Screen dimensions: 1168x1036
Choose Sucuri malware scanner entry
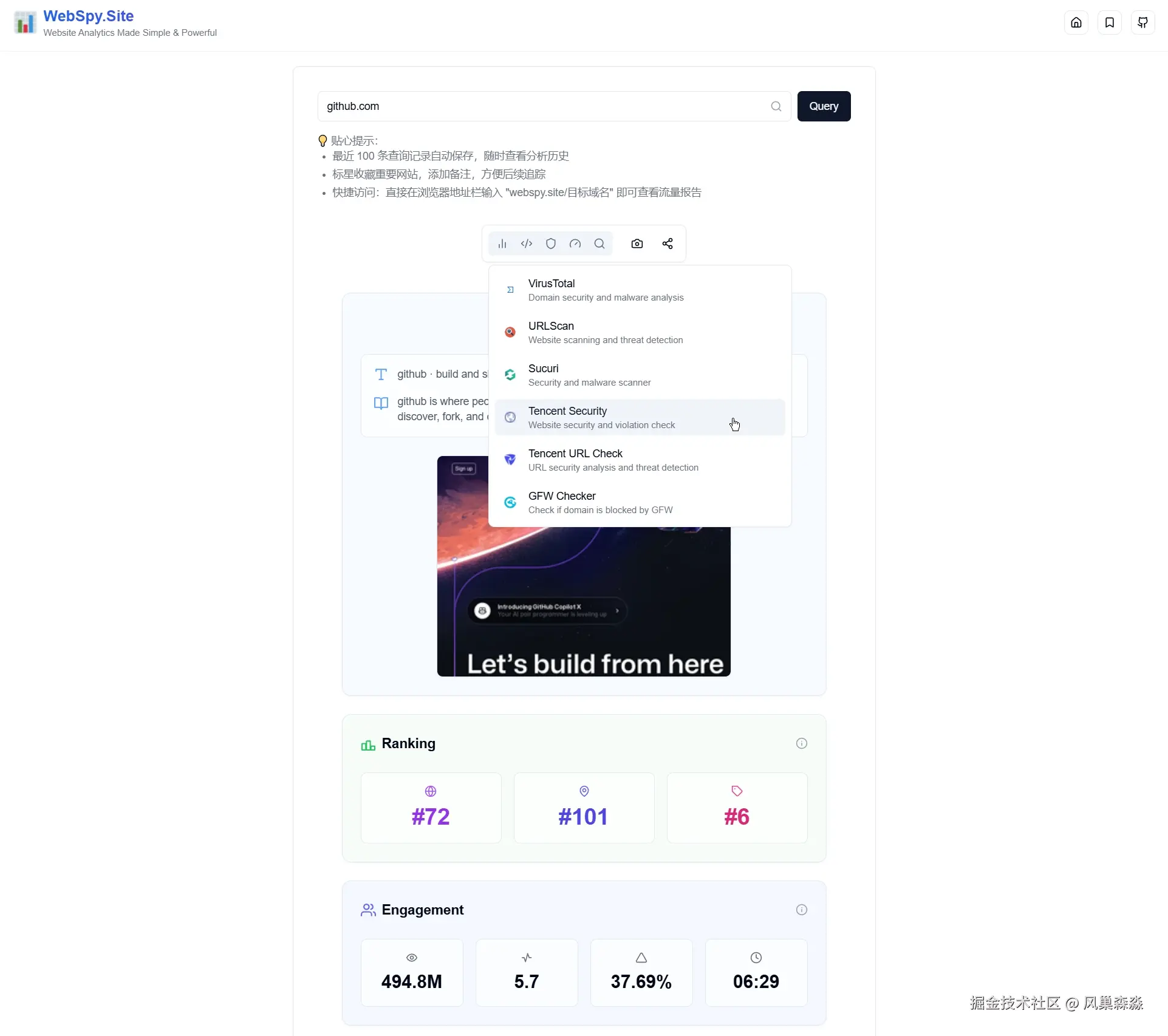pyautogui.click(x=640, y=375)
